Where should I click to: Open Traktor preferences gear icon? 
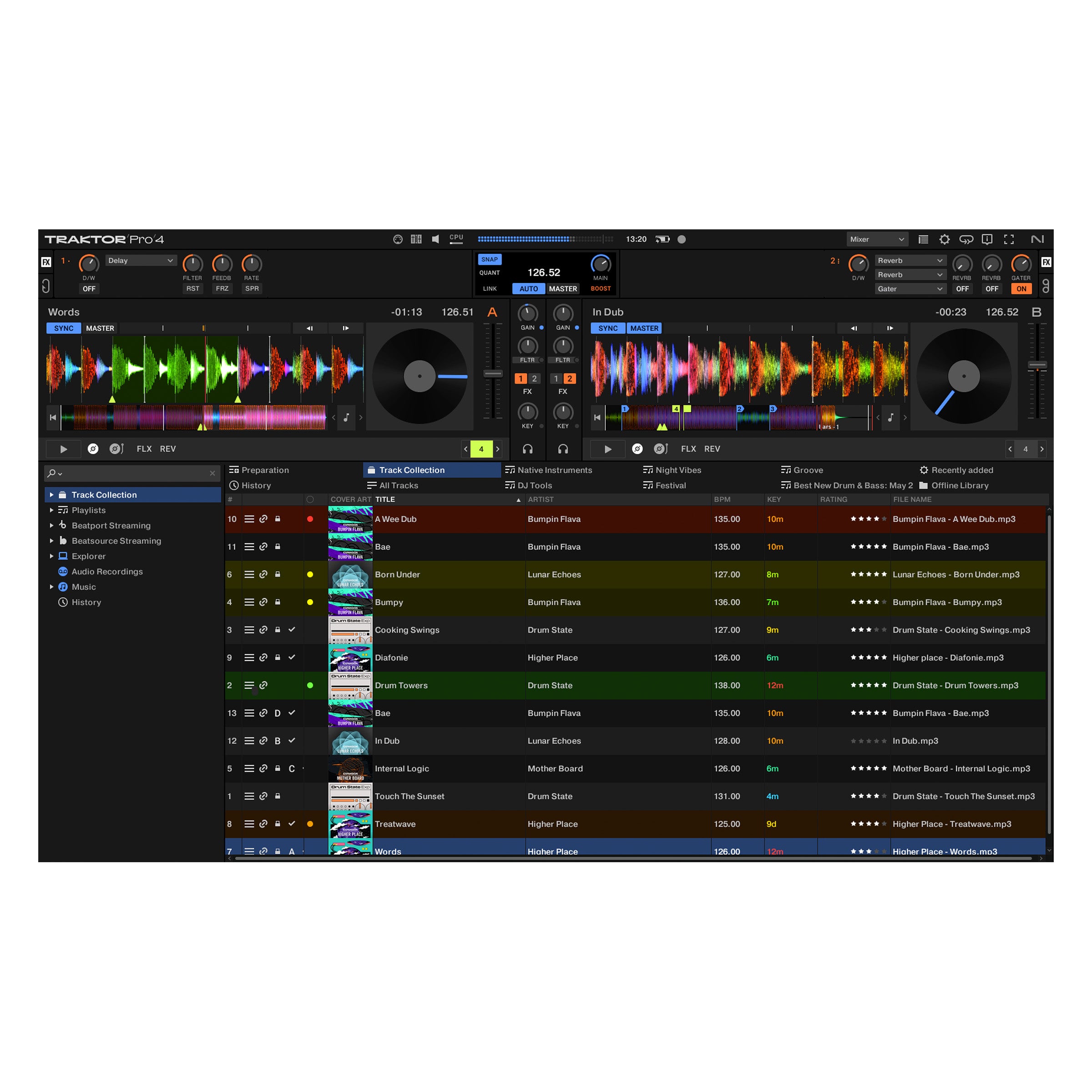point(944,239)
